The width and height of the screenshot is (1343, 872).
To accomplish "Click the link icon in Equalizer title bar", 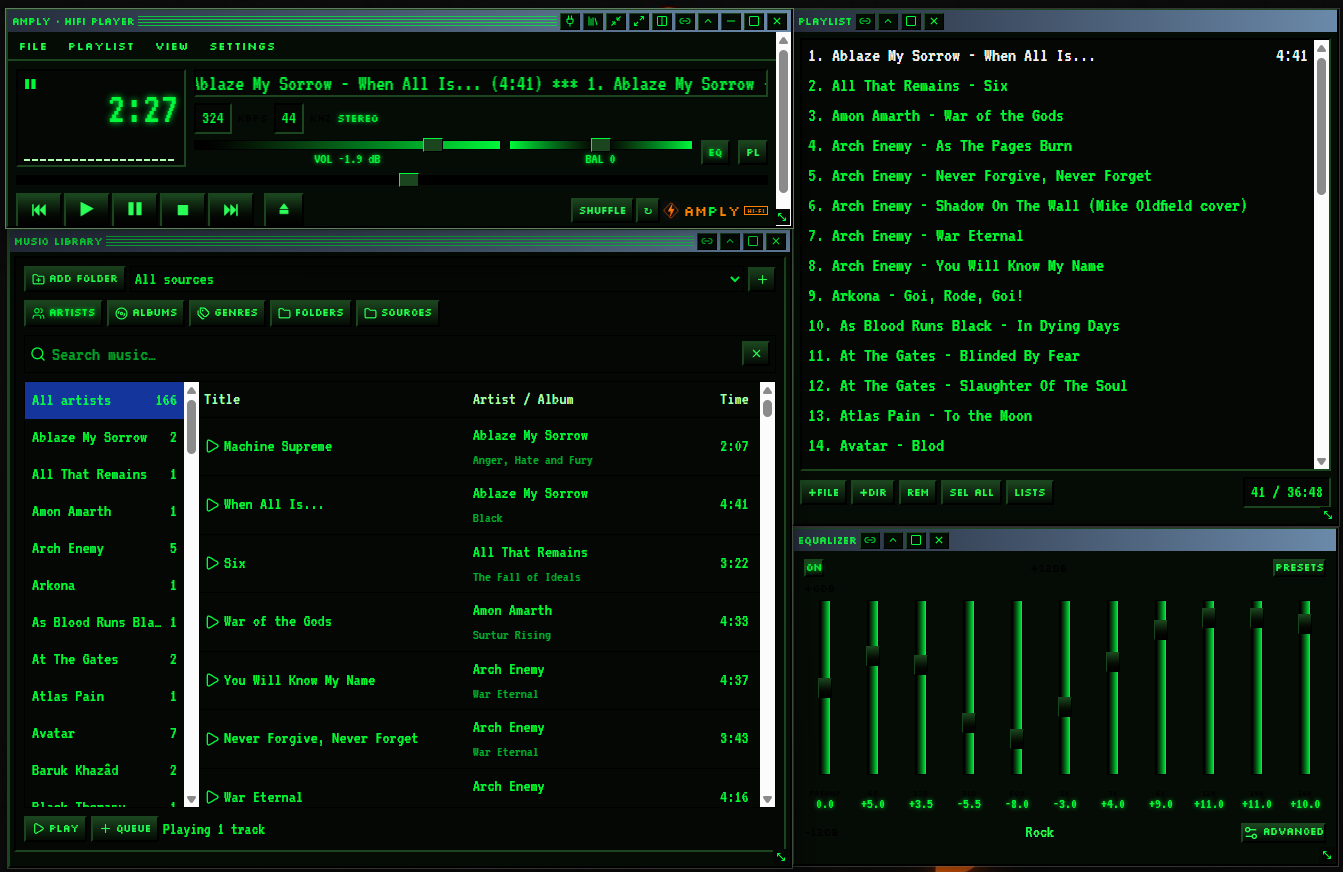I will pyautogui.click(x=870, y=540).
